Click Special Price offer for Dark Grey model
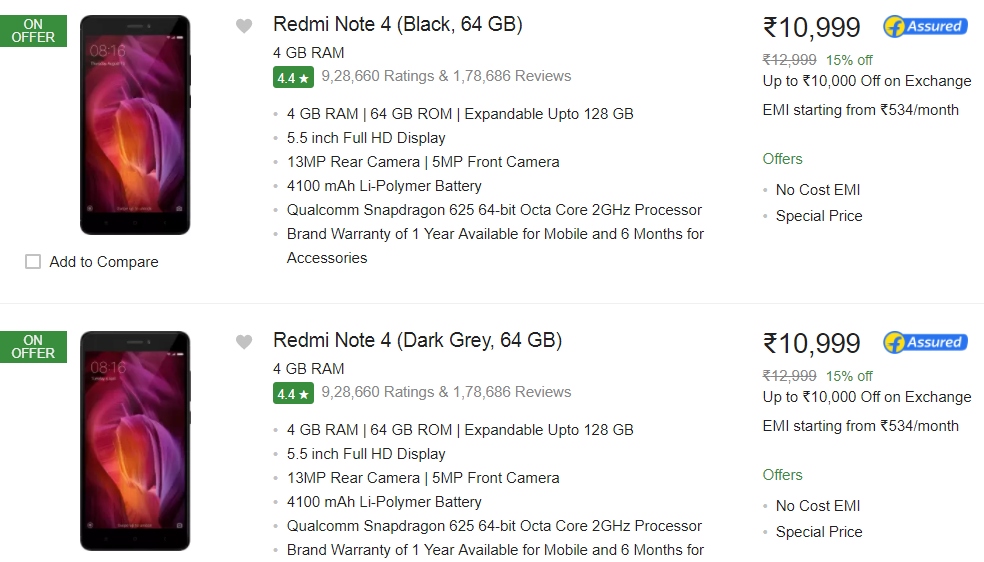 click(819, 532)
